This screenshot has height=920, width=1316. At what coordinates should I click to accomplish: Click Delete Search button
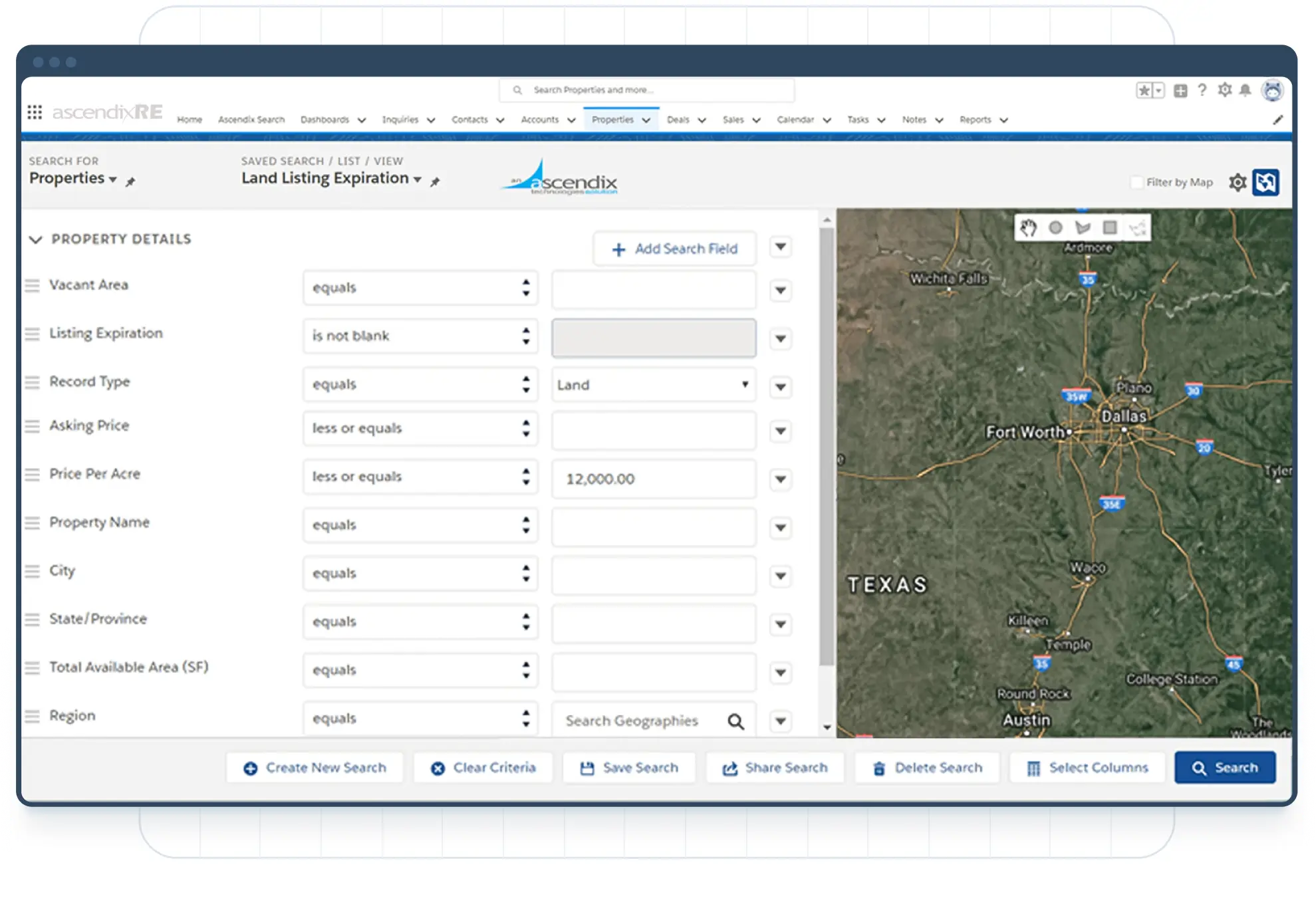pyautogui.click(x=927, y=768)
